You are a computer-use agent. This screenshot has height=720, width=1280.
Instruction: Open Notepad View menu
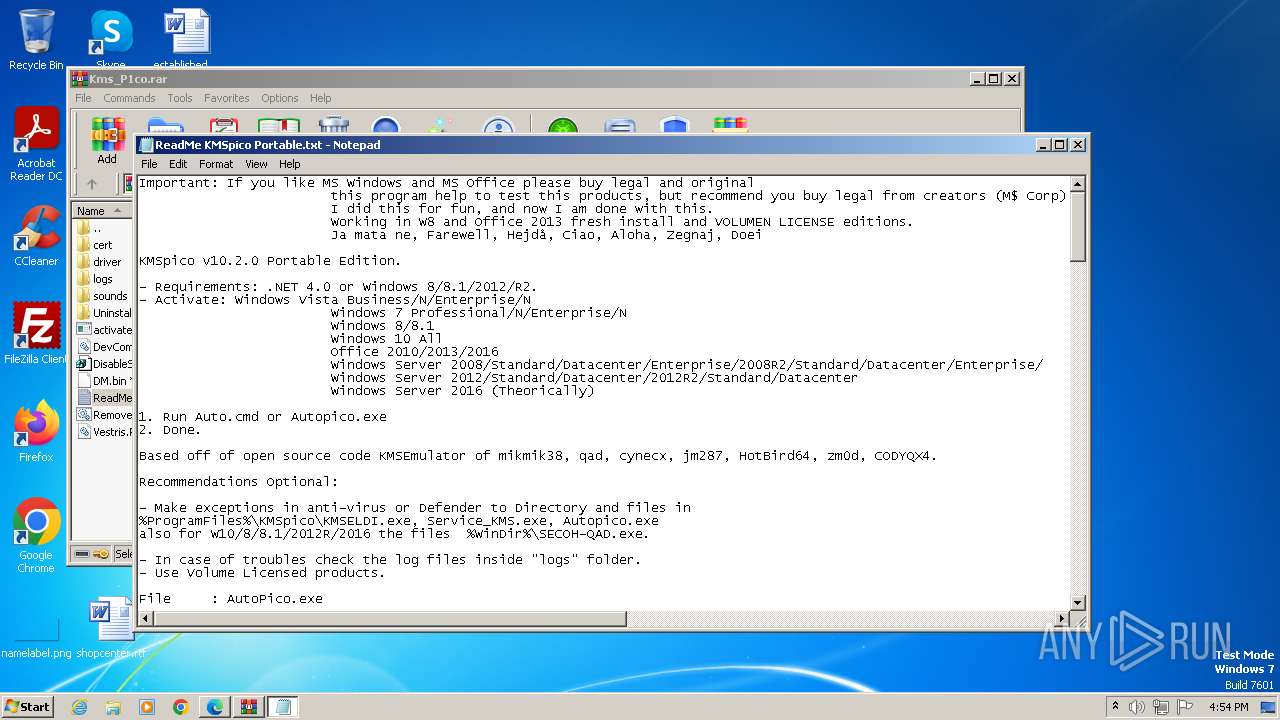coord(256,164)
